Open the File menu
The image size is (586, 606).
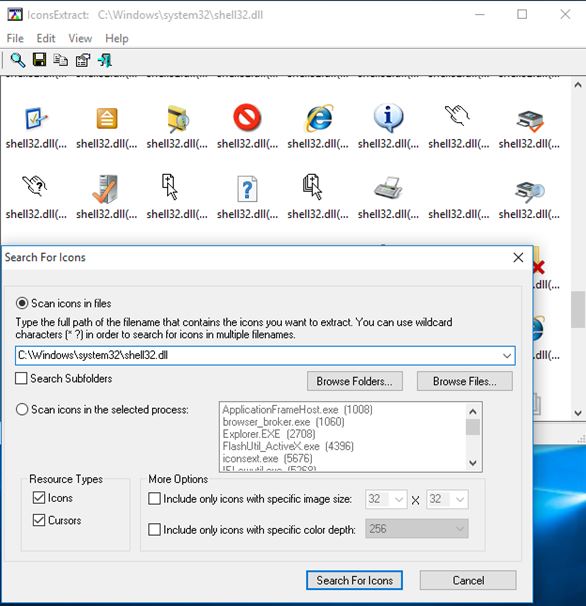click(x=15, y=39)
